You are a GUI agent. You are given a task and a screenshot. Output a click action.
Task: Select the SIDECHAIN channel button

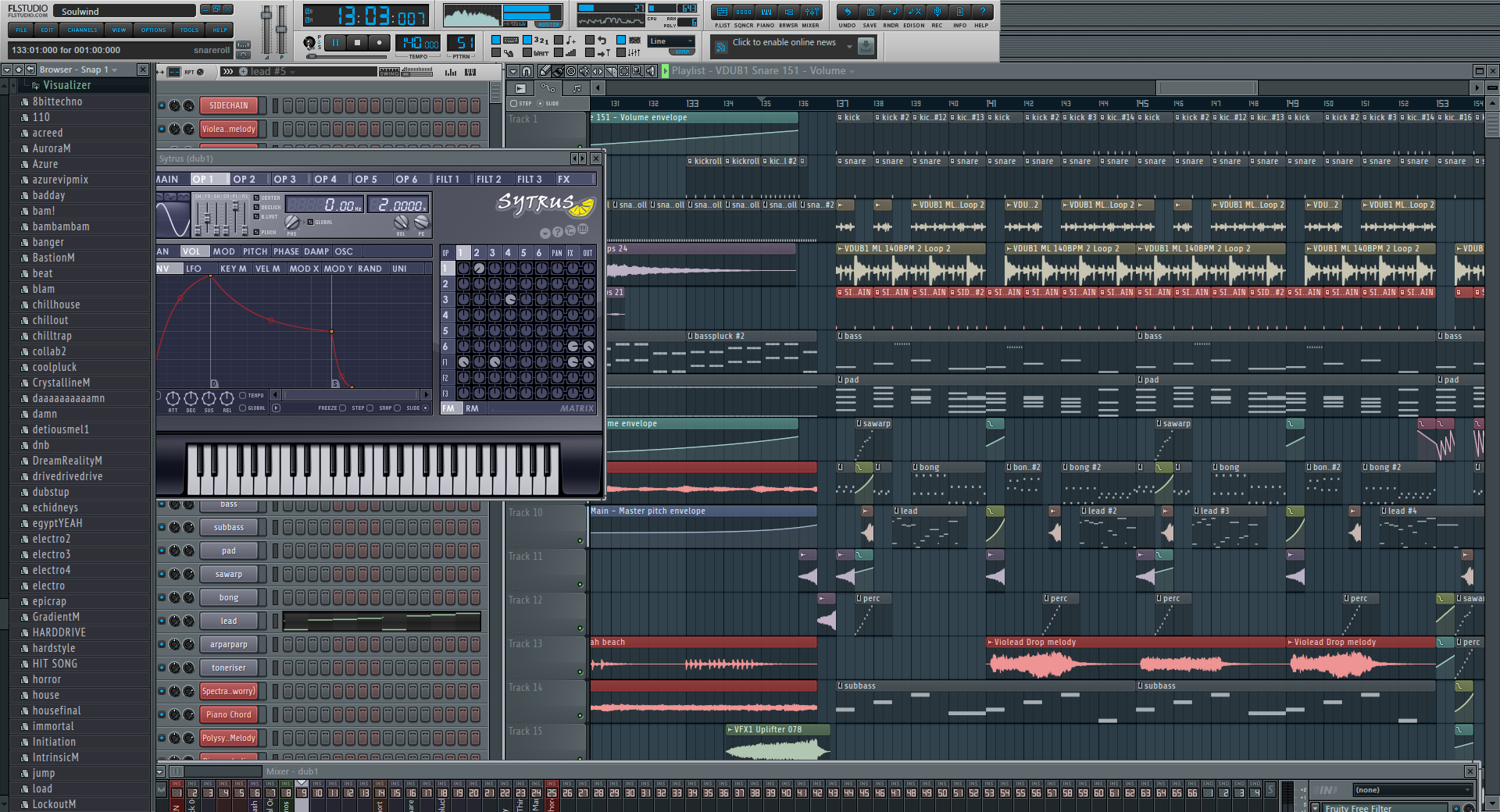[x=229, y=105]
